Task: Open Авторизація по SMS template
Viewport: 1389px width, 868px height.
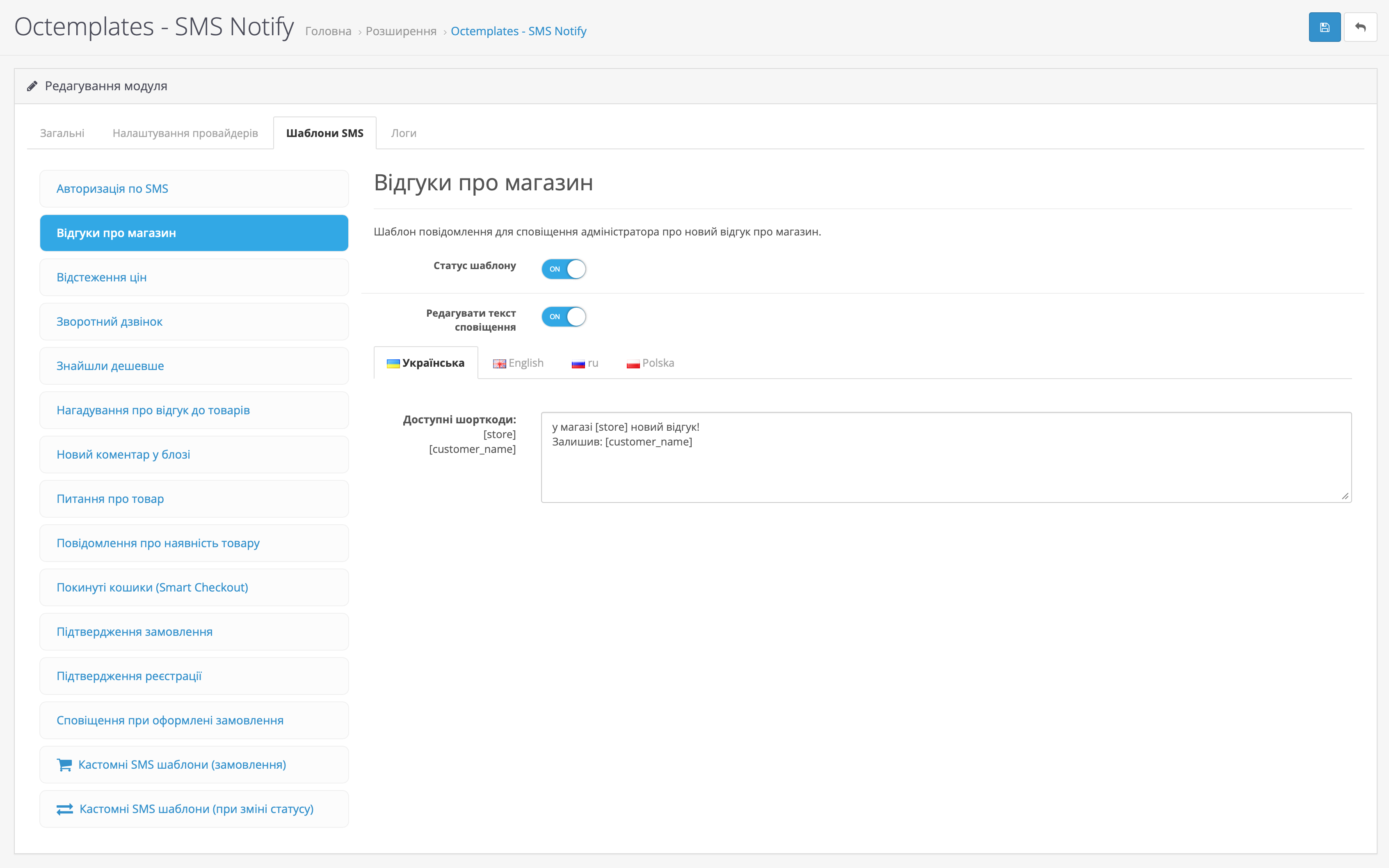Action: [112, 189]
